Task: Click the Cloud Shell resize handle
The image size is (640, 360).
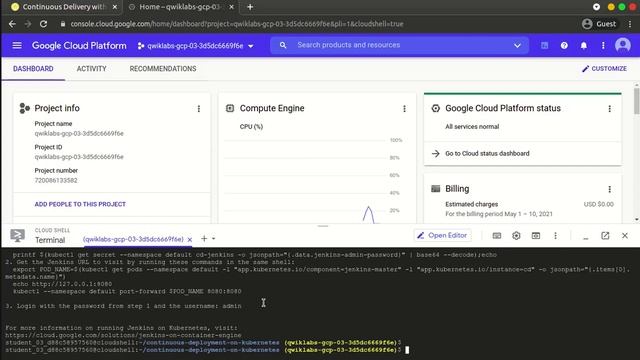Action: coord(323,226)
